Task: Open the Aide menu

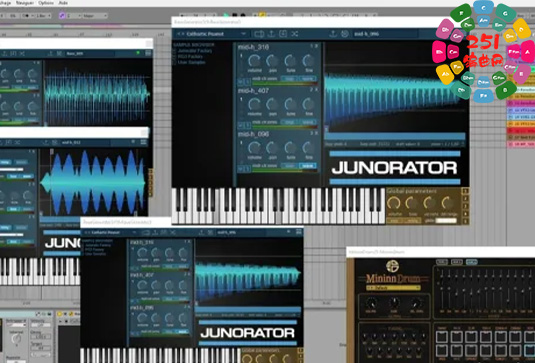Action: (x=63, y=3)
